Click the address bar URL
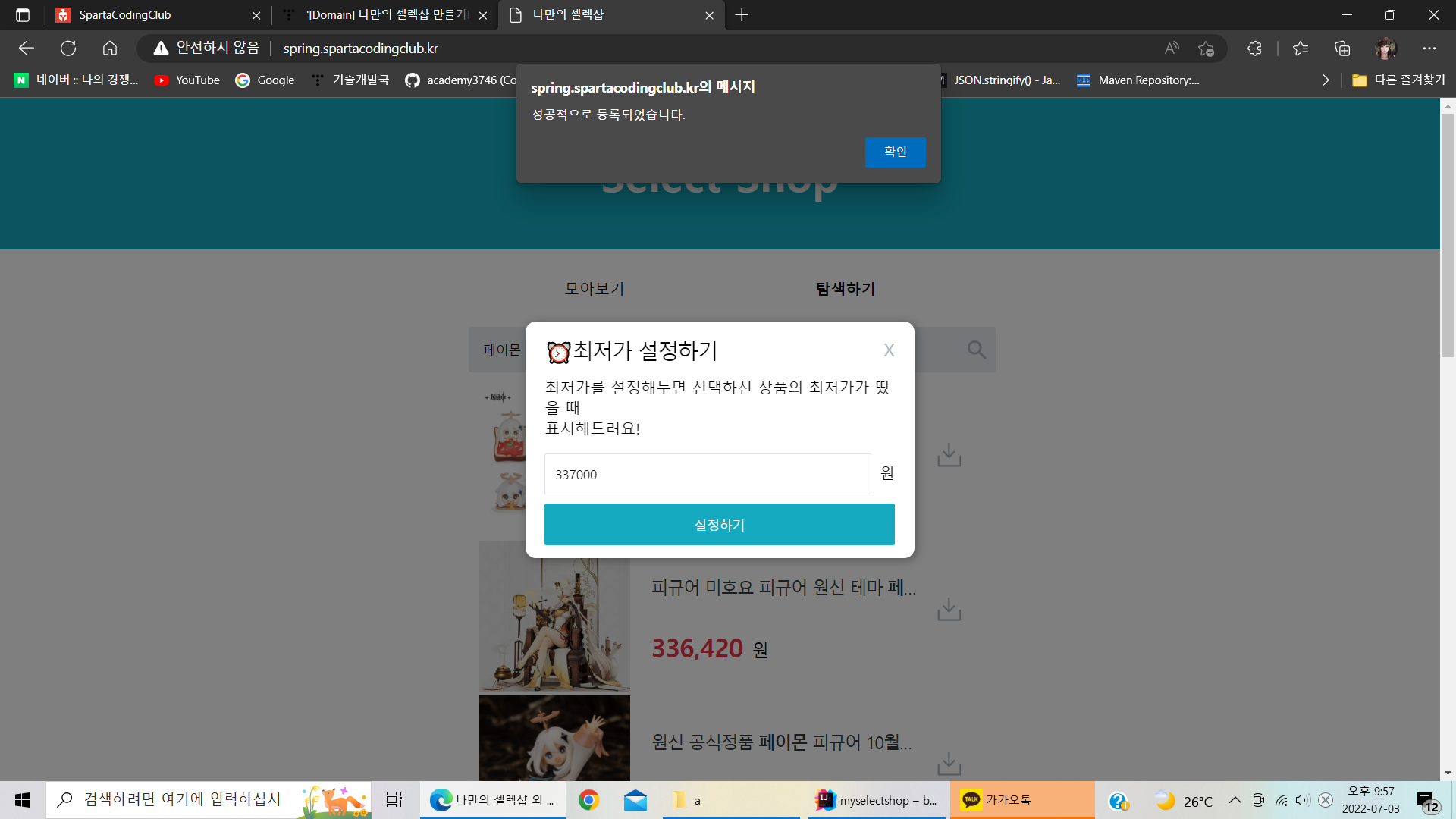 pos(360,49)
